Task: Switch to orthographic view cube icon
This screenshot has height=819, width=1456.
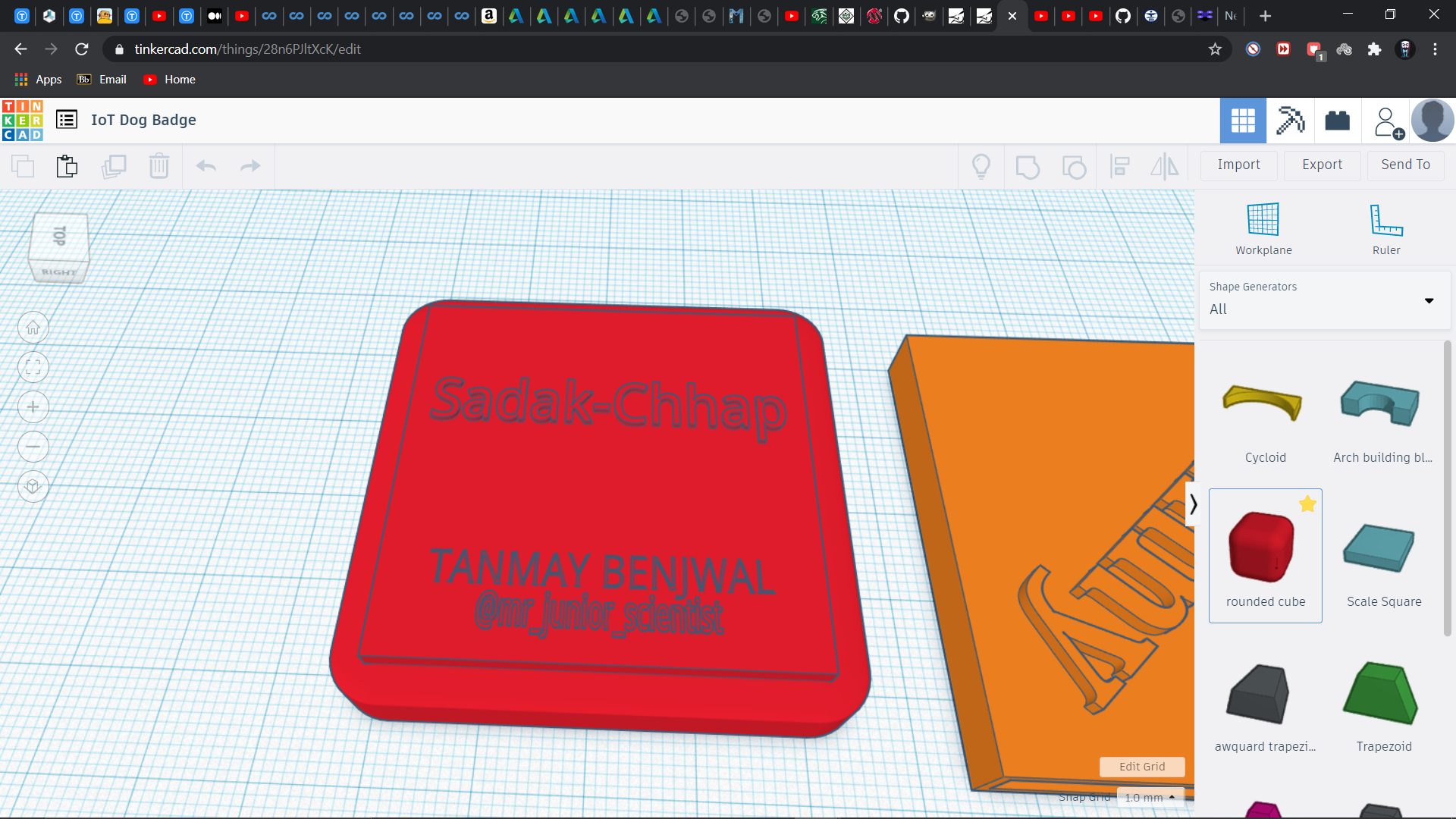Action: (33, 486)
